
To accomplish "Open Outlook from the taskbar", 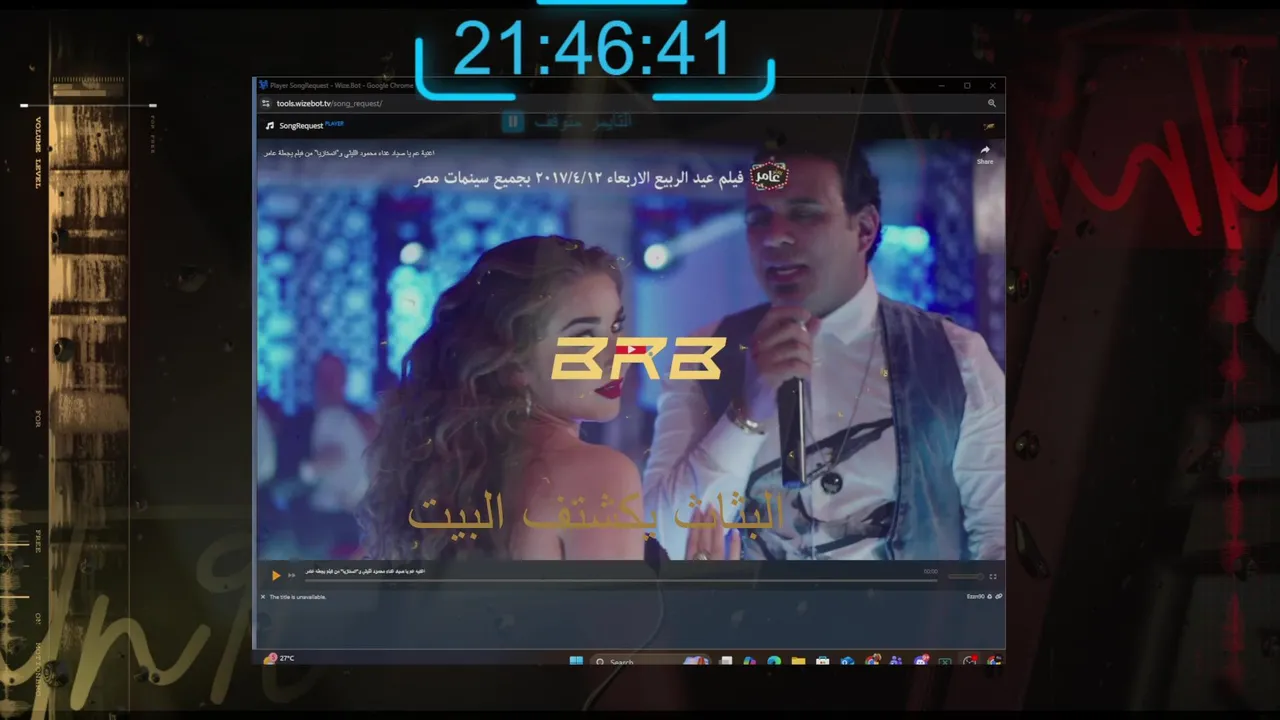I will coord(847,661).
